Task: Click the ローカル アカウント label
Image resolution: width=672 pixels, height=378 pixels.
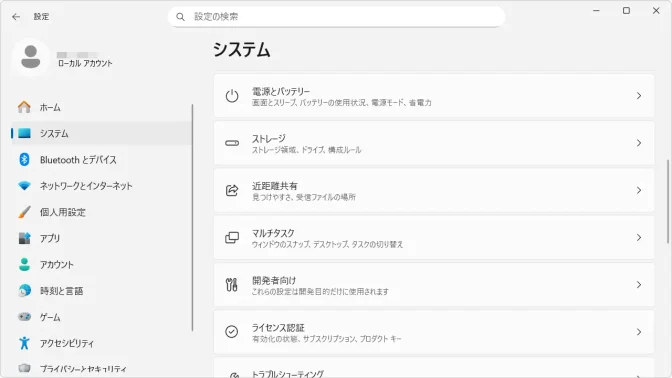Action: 85,63
